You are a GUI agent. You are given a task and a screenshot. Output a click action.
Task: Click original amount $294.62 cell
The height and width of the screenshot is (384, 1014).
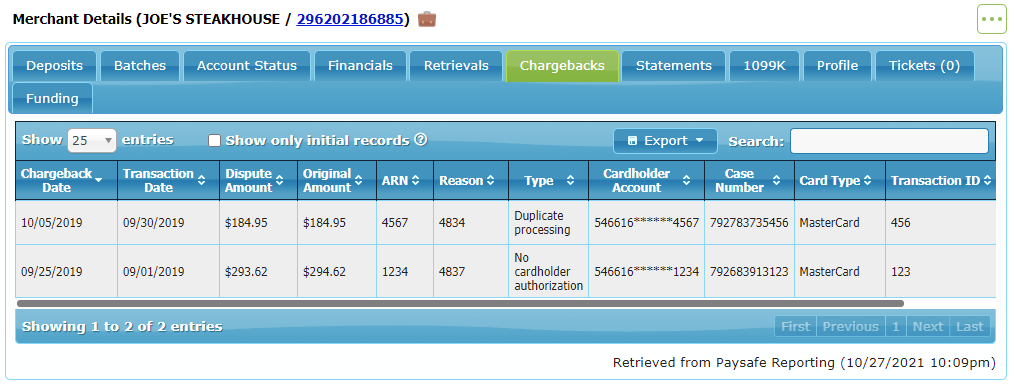pyautogui.click(x=336, y=272)
